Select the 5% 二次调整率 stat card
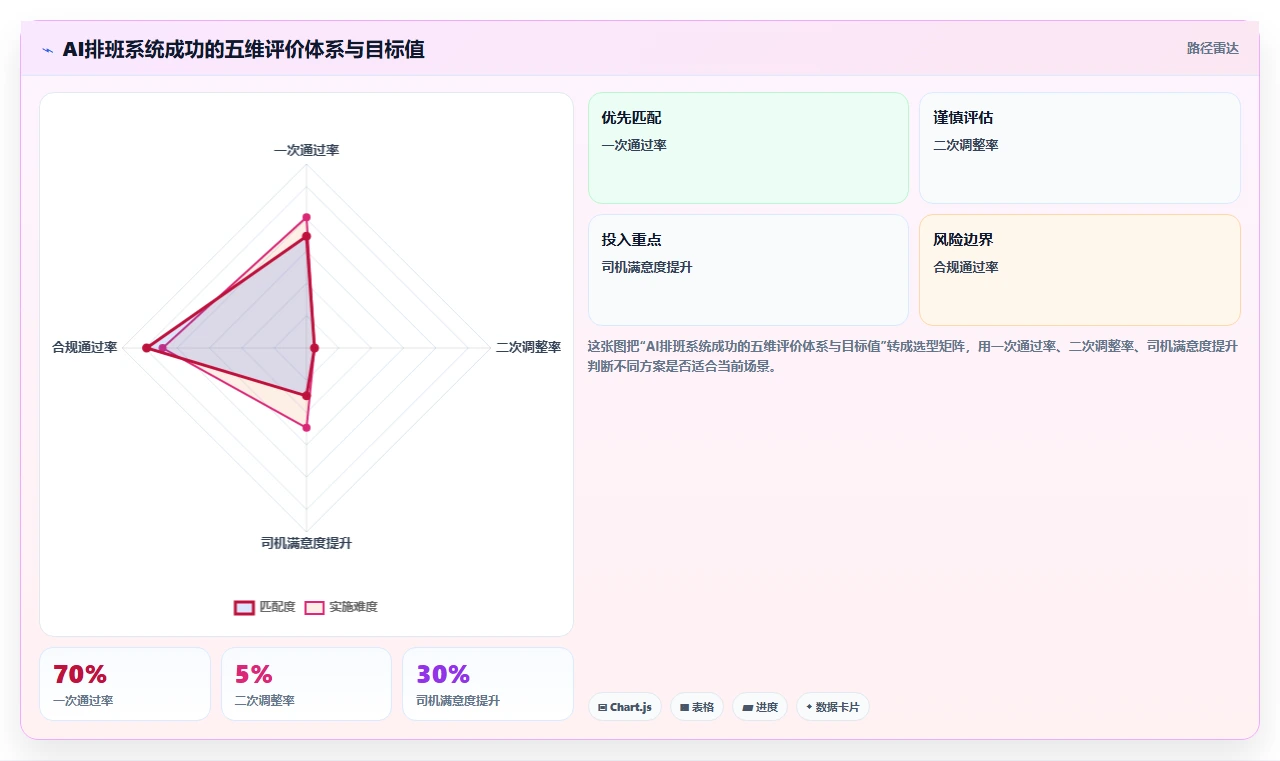 click(306, 684)
